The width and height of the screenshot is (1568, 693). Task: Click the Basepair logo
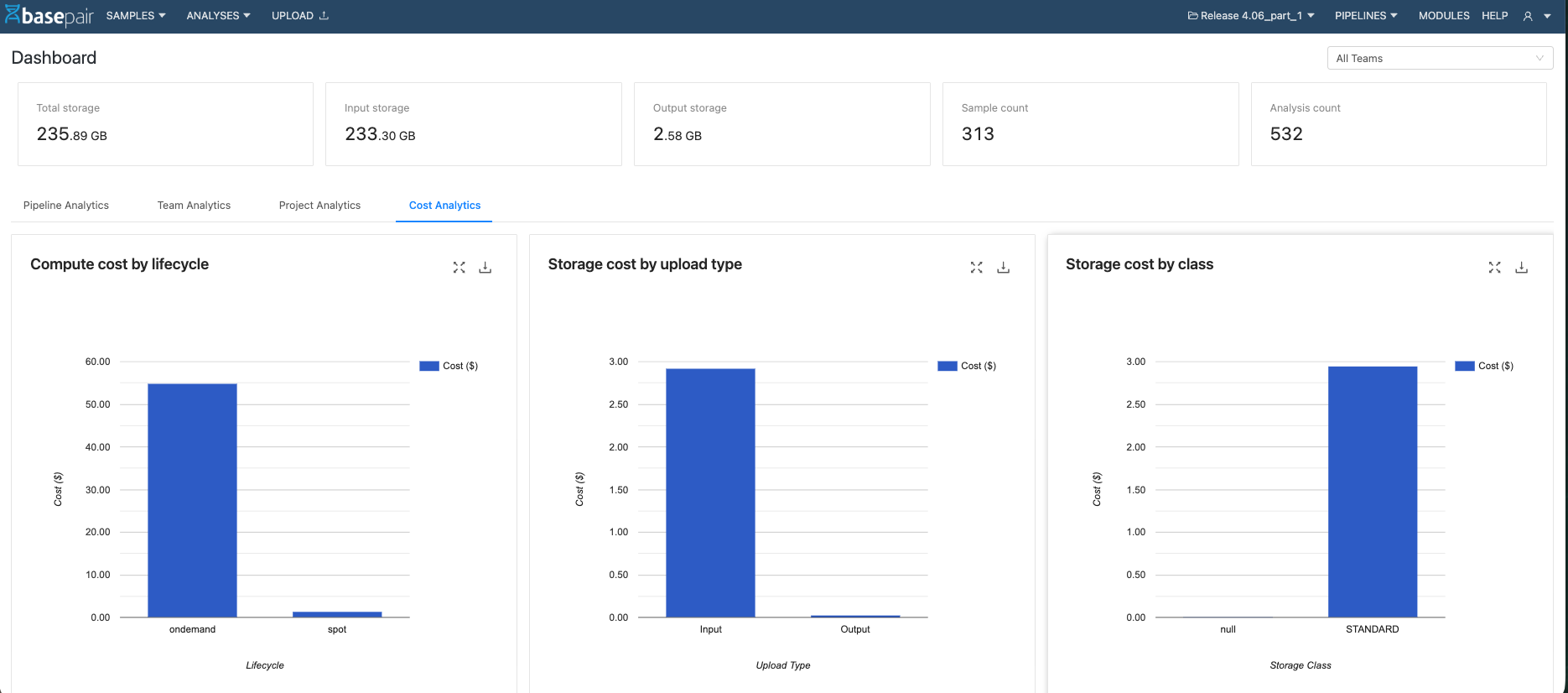point(49,16)
